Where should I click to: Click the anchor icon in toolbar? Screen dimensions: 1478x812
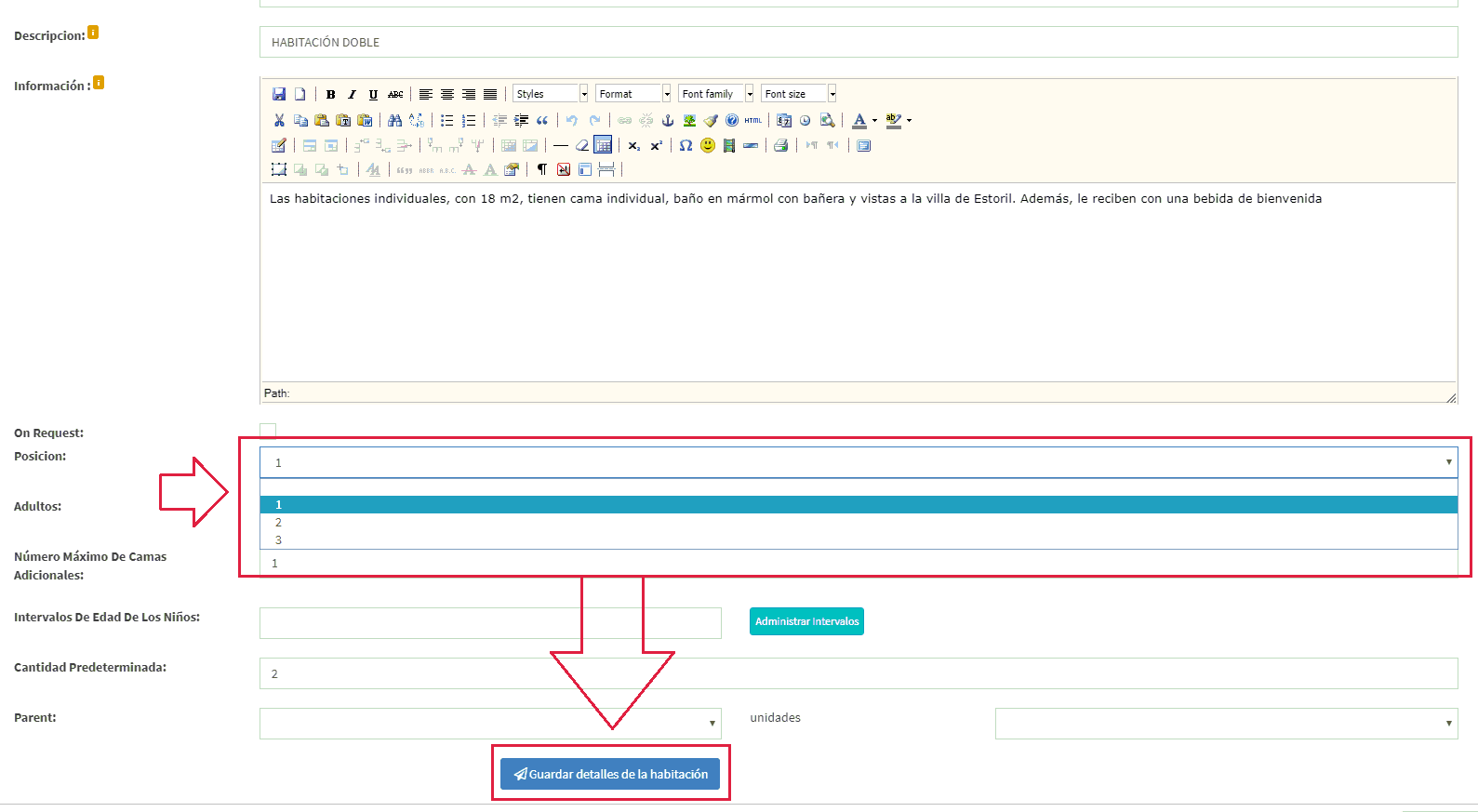(667, 120)
